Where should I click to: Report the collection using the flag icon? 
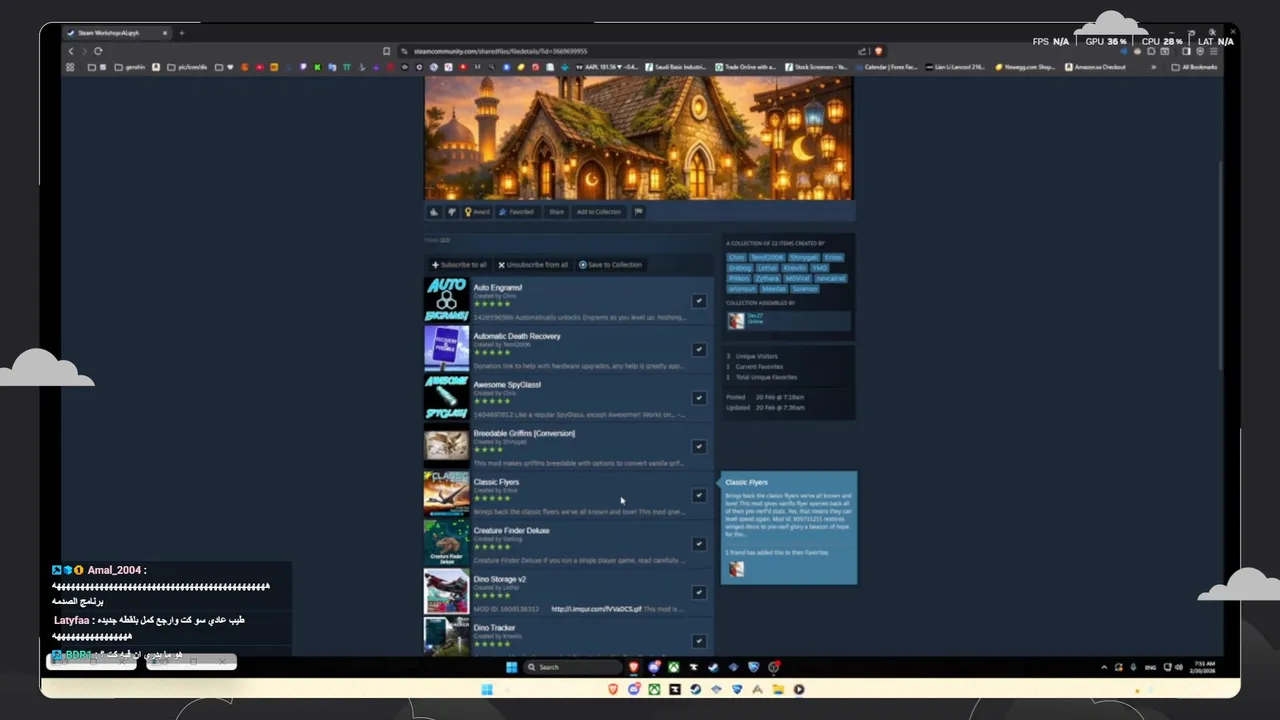point(638,212)
